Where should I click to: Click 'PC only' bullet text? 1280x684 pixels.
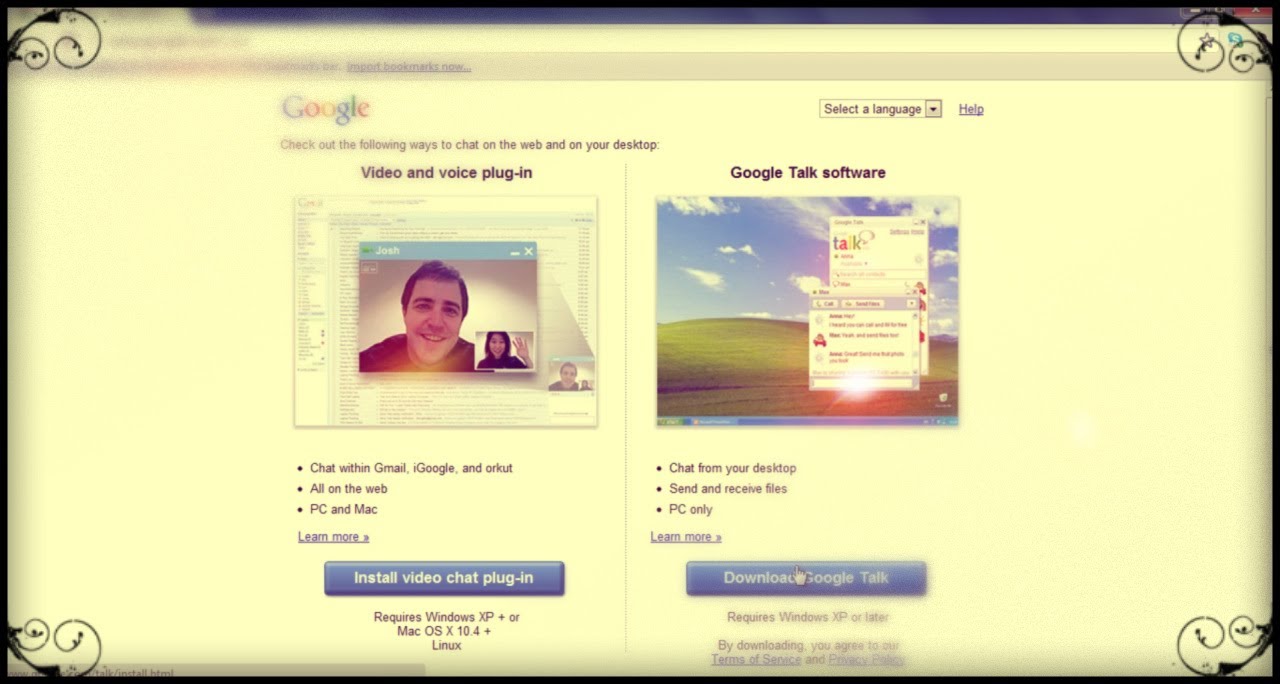click(x=691, y=510)
